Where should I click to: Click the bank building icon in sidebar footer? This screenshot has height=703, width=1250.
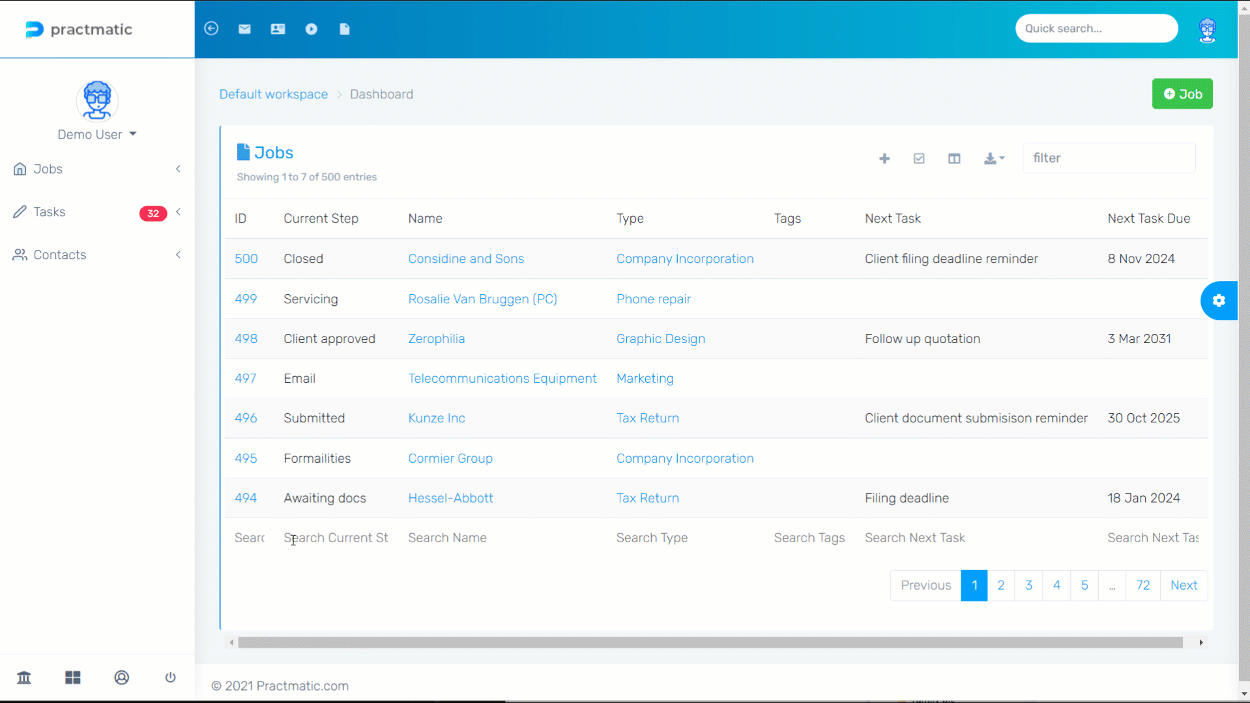click(24, 678)
